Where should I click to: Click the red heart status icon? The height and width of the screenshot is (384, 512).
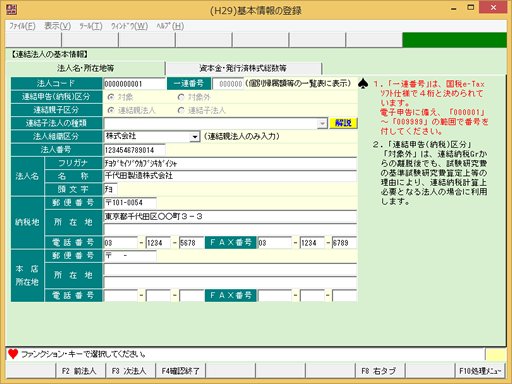(13, 354)
